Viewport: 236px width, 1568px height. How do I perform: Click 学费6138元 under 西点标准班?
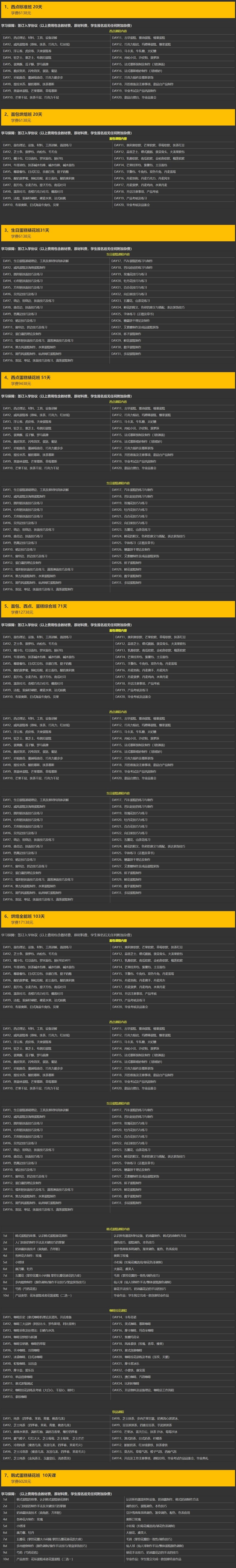point(21,13)
